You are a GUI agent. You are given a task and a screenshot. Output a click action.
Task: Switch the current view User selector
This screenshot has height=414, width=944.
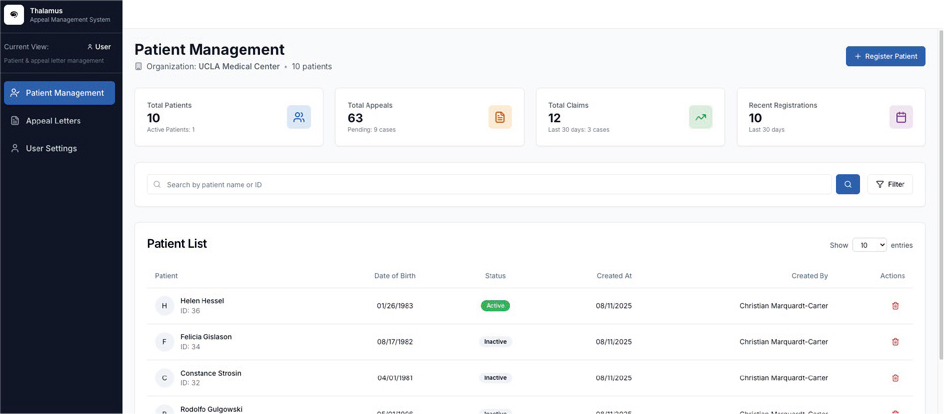tap(99, 47)
